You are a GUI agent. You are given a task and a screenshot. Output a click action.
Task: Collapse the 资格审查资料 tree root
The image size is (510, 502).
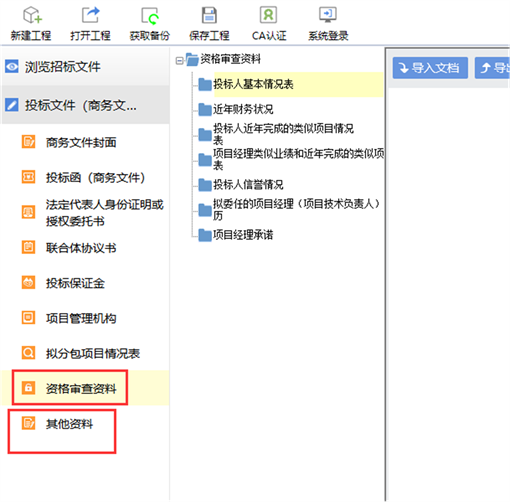180,61
